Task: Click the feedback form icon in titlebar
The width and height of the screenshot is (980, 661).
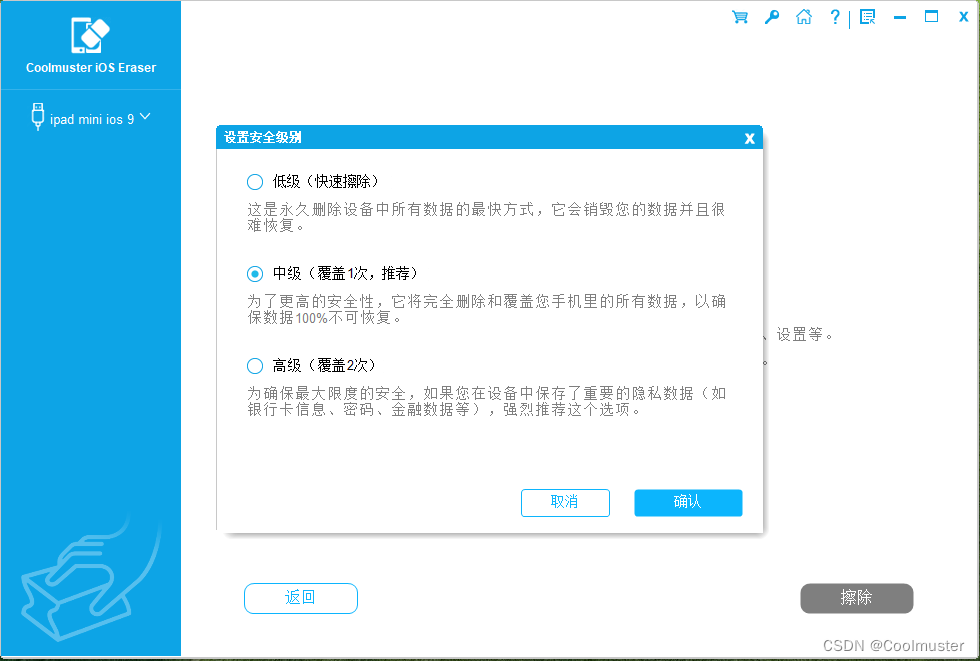Action: (867, 17)
